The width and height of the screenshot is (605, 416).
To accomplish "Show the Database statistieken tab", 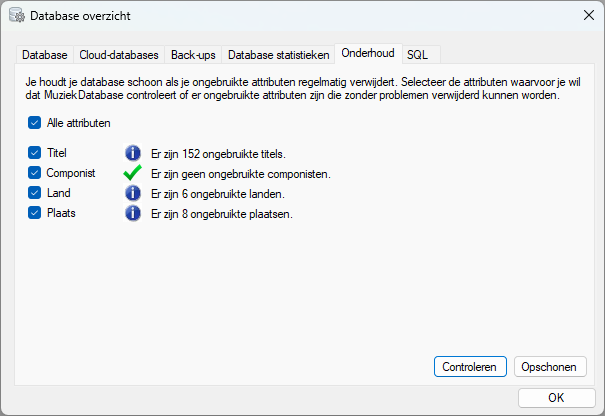I will click(278, 55).
